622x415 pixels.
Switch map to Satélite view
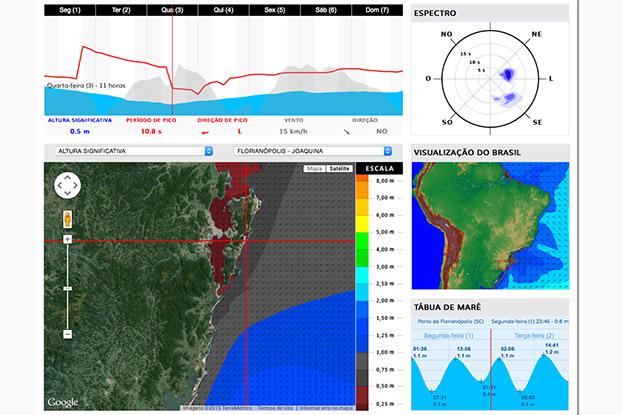[x=340, y=169]
